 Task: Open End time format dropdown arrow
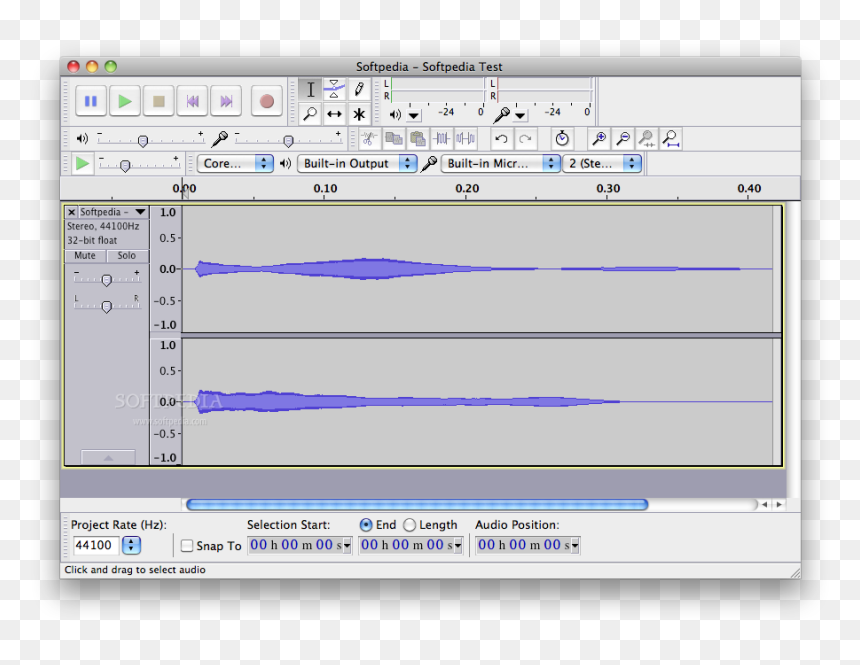pyautogui.click(x=459, y=546)
